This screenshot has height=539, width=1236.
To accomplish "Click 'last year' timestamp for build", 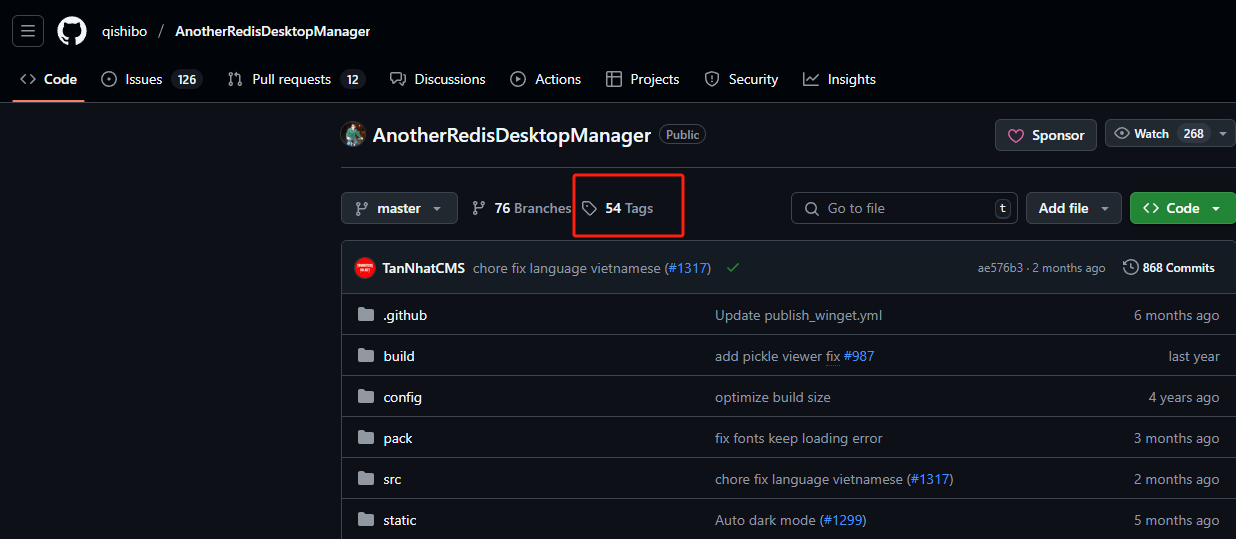I will pyautogui.click(x=1194, y=356).
